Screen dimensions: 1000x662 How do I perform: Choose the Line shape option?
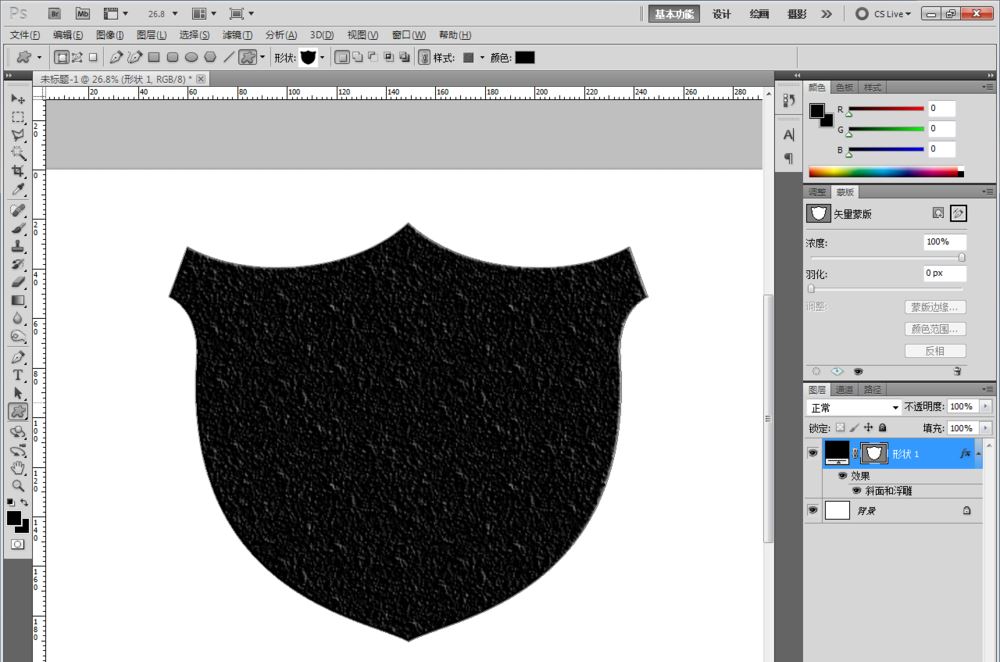228,57
